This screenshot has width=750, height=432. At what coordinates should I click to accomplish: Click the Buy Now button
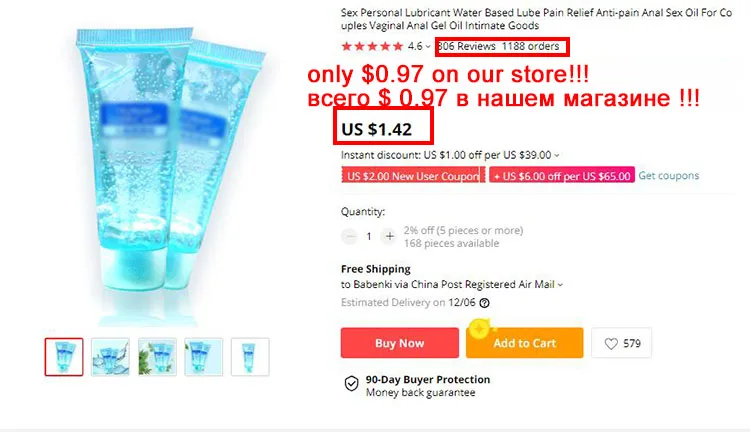399,343
